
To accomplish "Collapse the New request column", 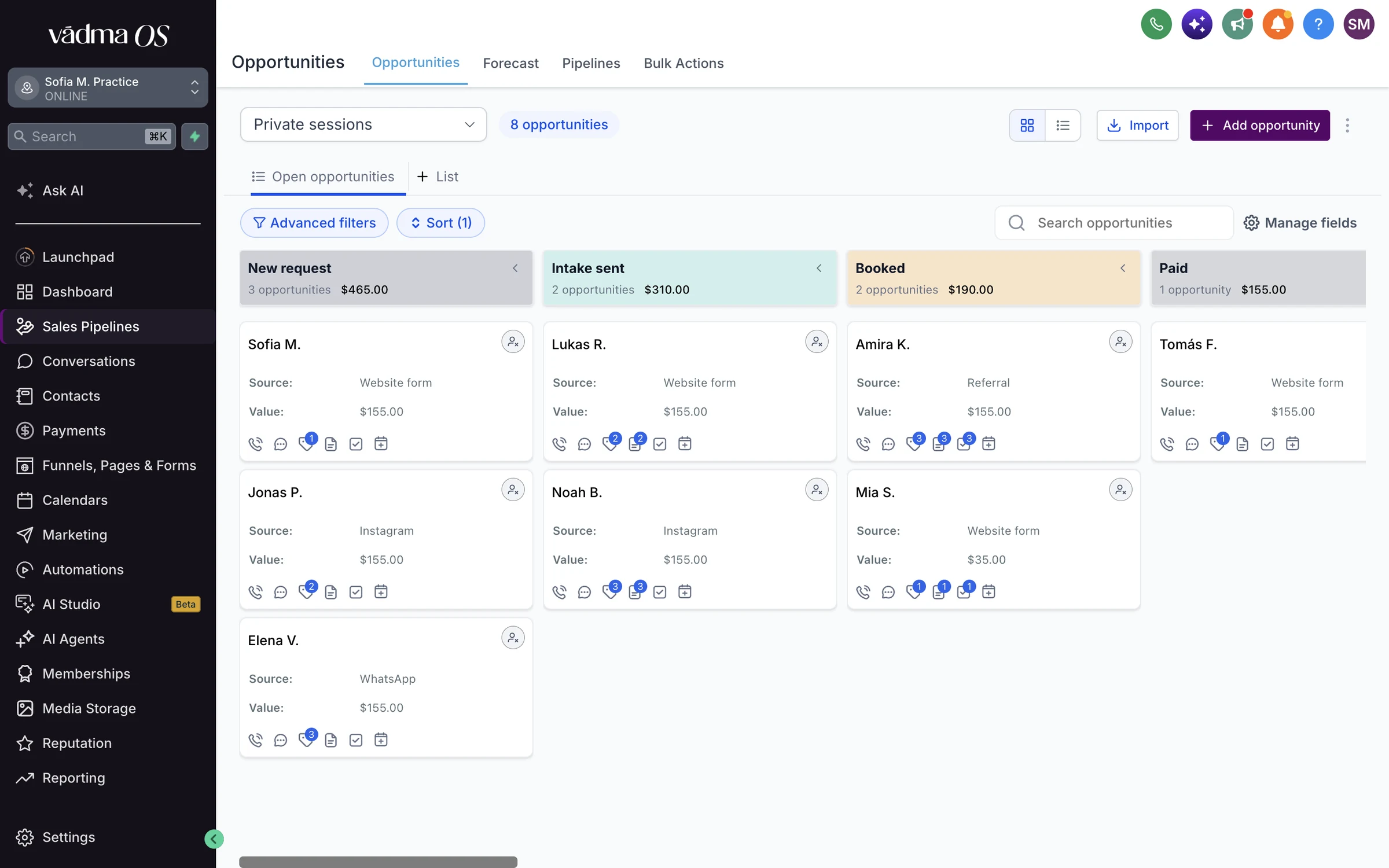I will click(515, 268).
